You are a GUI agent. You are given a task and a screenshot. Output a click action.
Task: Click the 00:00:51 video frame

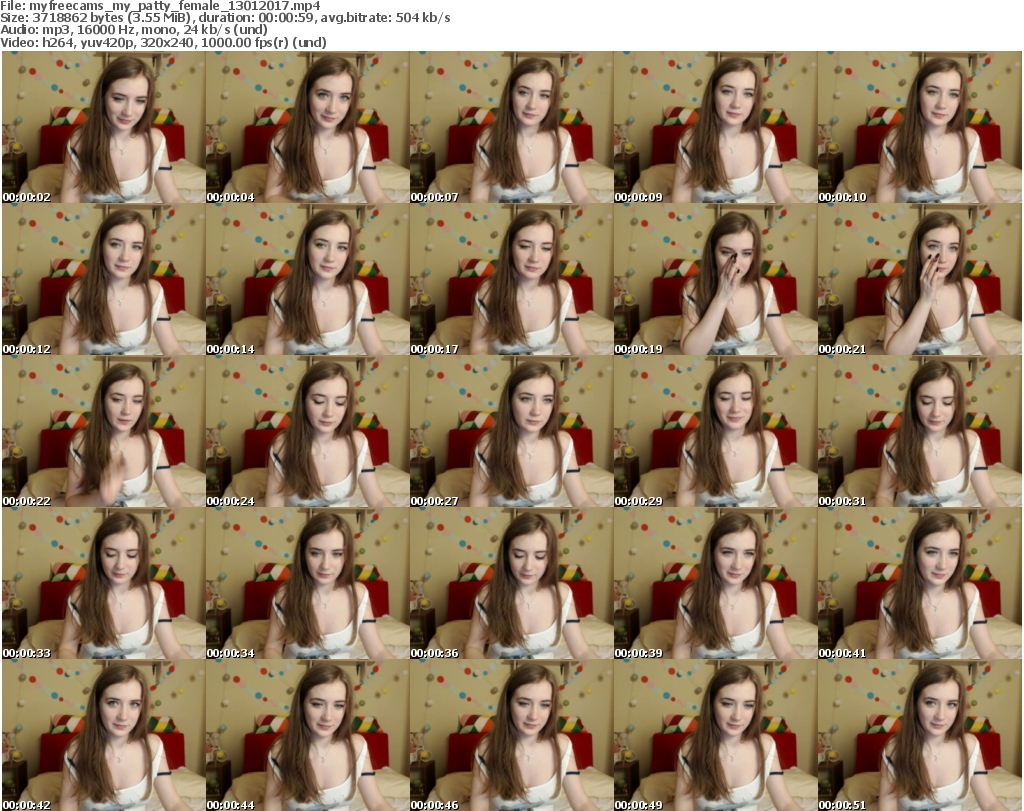(920, 736)
